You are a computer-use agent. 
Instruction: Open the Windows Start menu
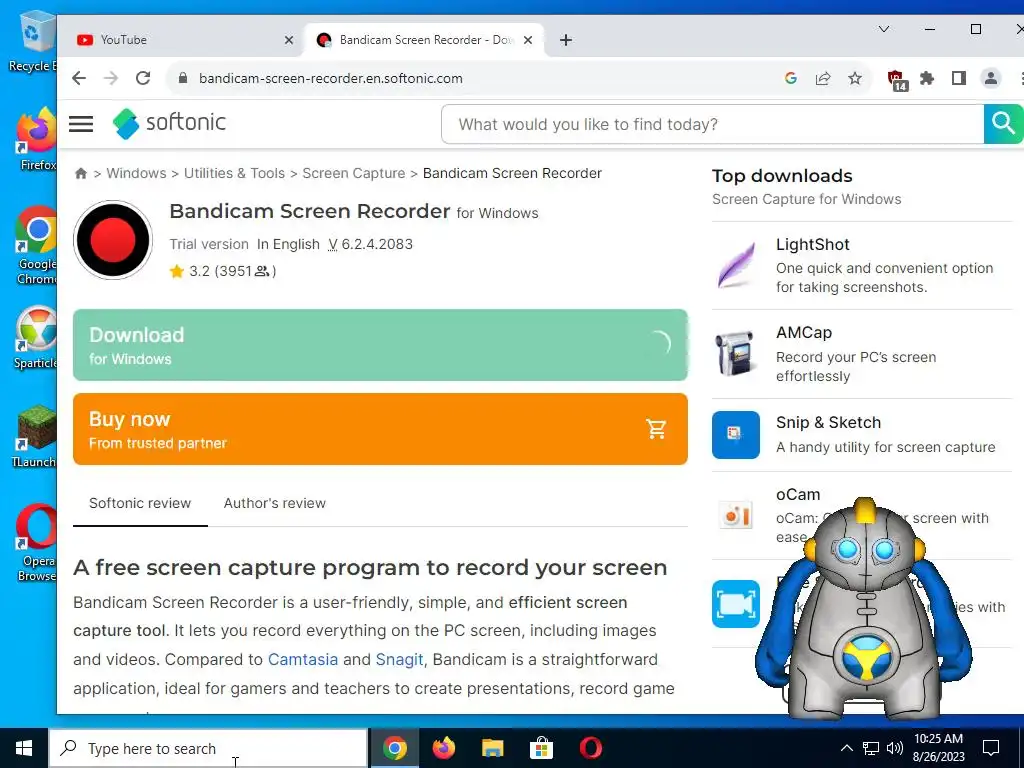24,748
